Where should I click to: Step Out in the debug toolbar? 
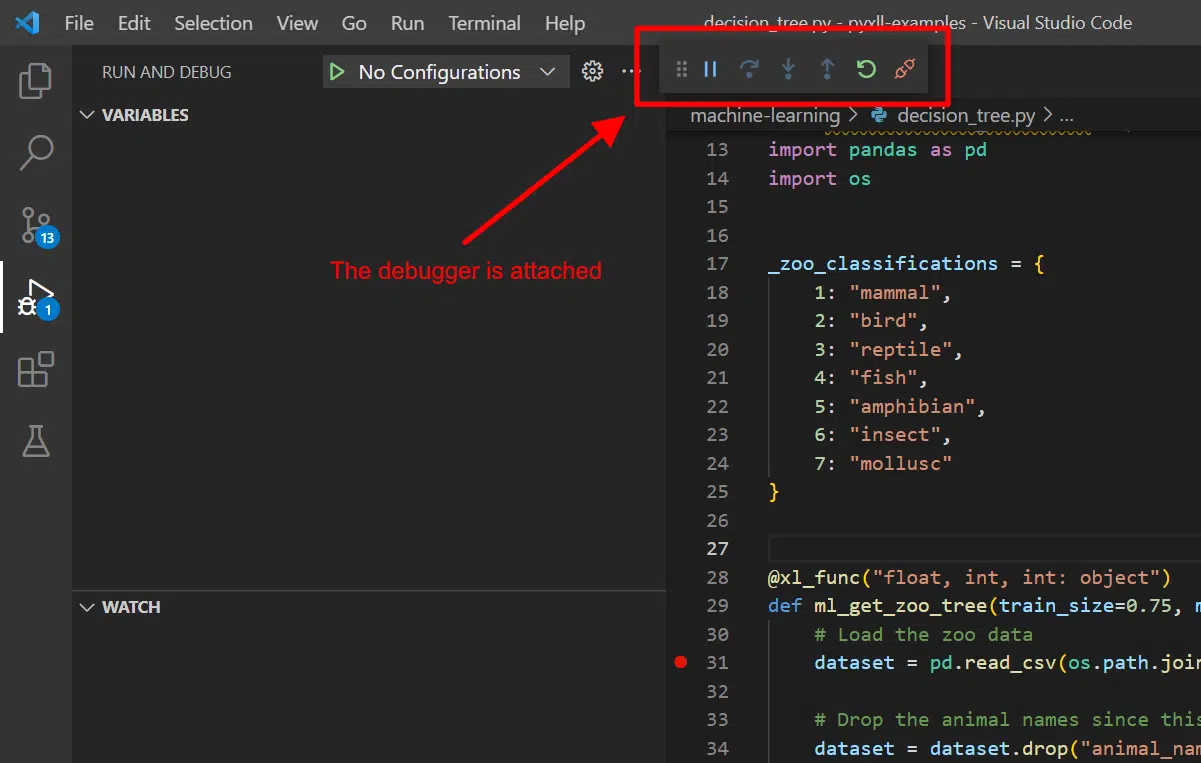point(827,69)
